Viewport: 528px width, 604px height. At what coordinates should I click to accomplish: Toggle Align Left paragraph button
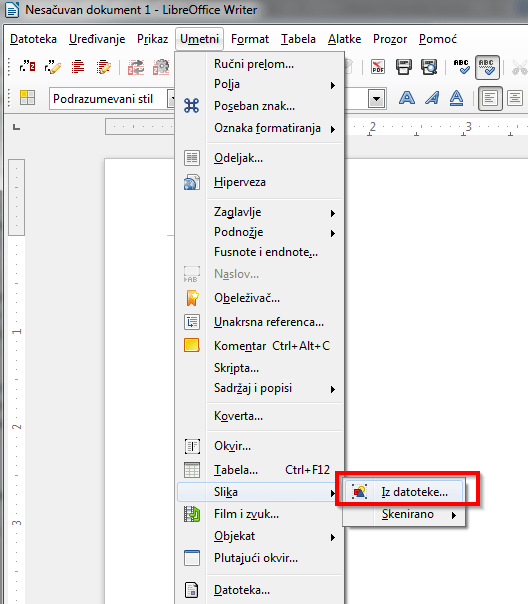click(x=490, y=99)
